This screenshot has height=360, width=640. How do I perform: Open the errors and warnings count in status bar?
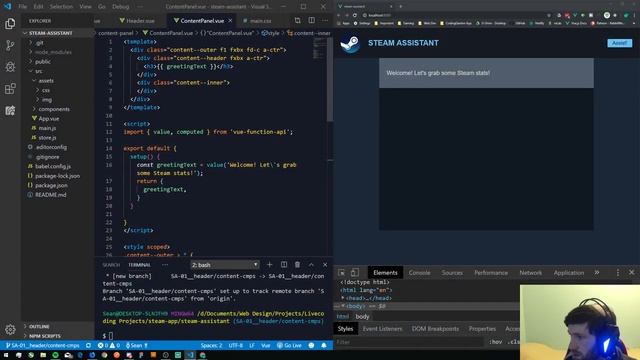(108, 345)
